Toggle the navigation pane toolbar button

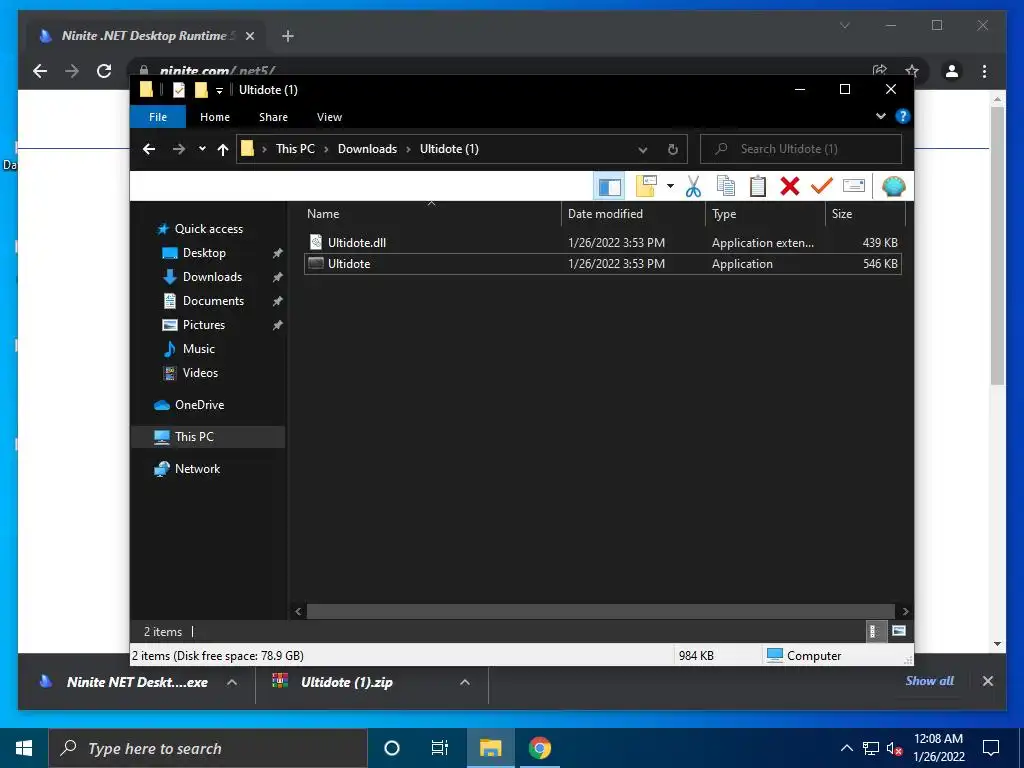609,187
